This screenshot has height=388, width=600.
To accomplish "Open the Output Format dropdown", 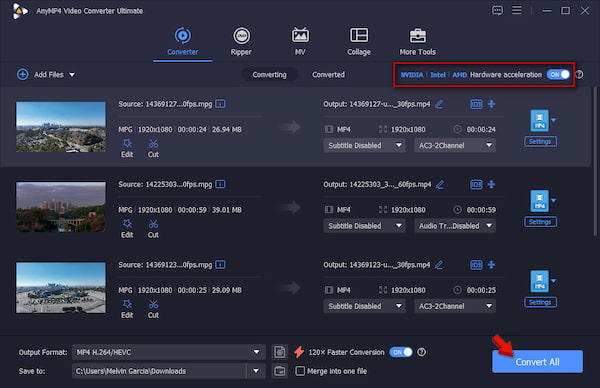I will [168, 352].
